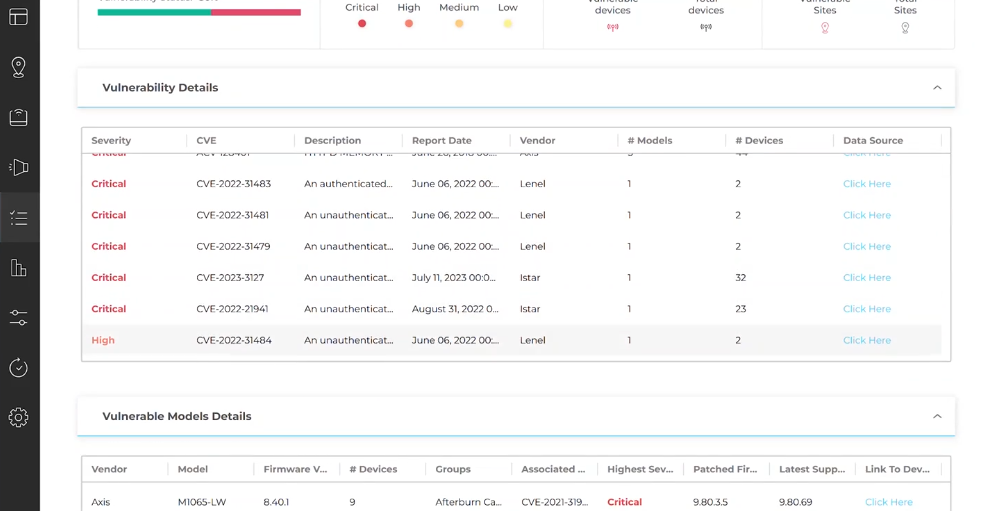The image size is (983, 511).
Task: Open Click Here link for CVE-2022-31481
Action: [x=866, y=215]
